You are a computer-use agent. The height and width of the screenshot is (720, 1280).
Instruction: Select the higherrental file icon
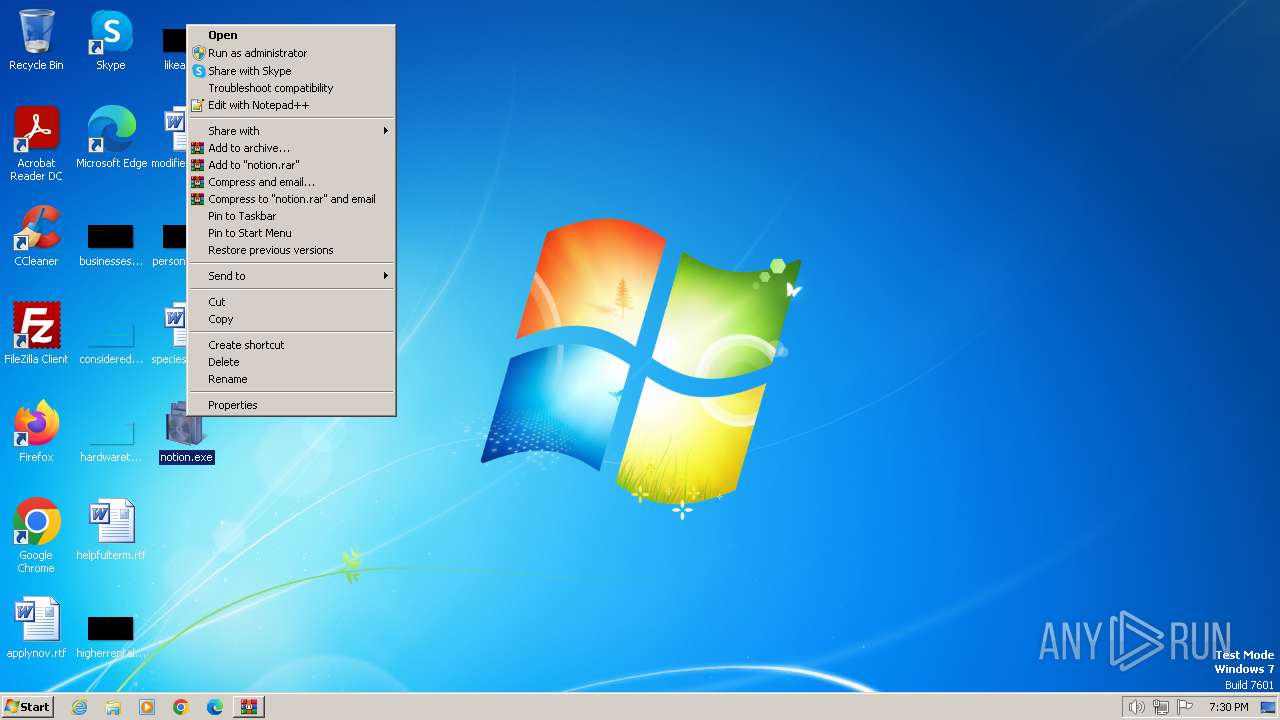point(111,636)
